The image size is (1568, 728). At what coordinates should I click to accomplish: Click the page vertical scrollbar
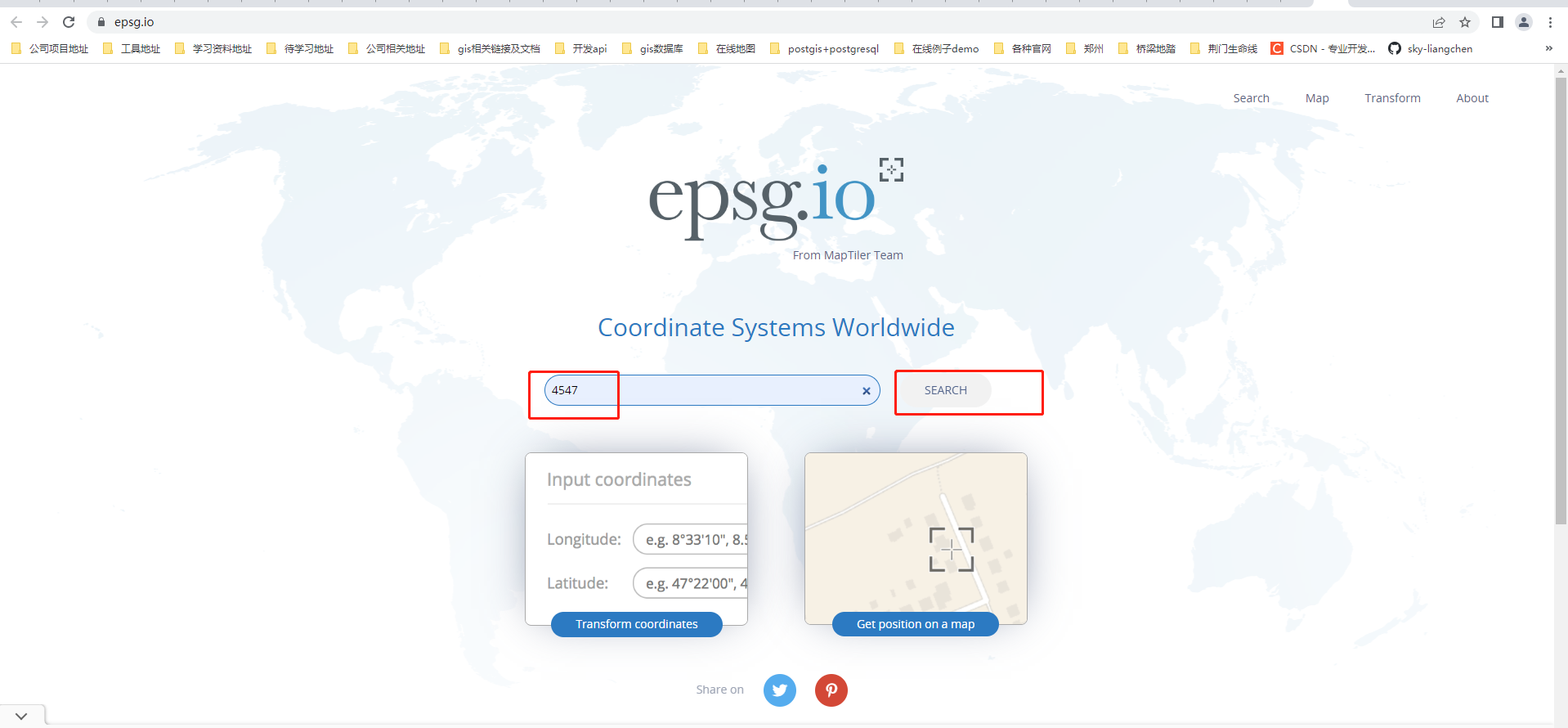pyautogui.click(x=1561, y=303)
